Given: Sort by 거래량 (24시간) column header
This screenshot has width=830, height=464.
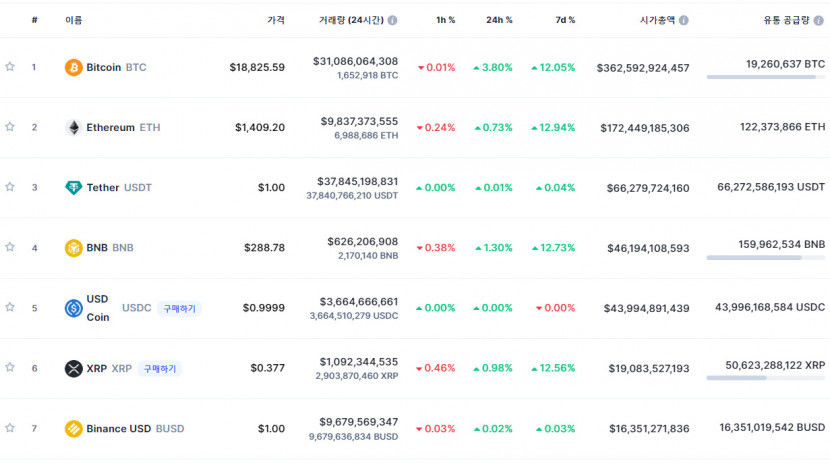Looking at the screenshot, I should 351,20.
